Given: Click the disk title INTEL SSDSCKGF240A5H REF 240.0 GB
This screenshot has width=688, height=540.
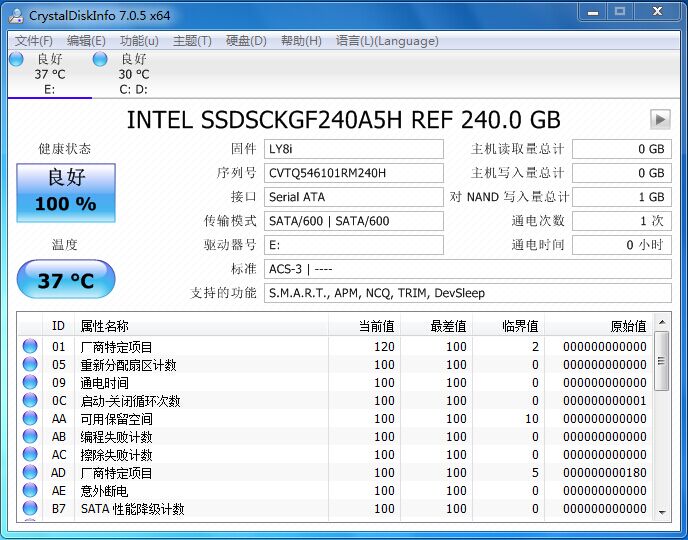Looking at the screenshot, I should [344, 120].
